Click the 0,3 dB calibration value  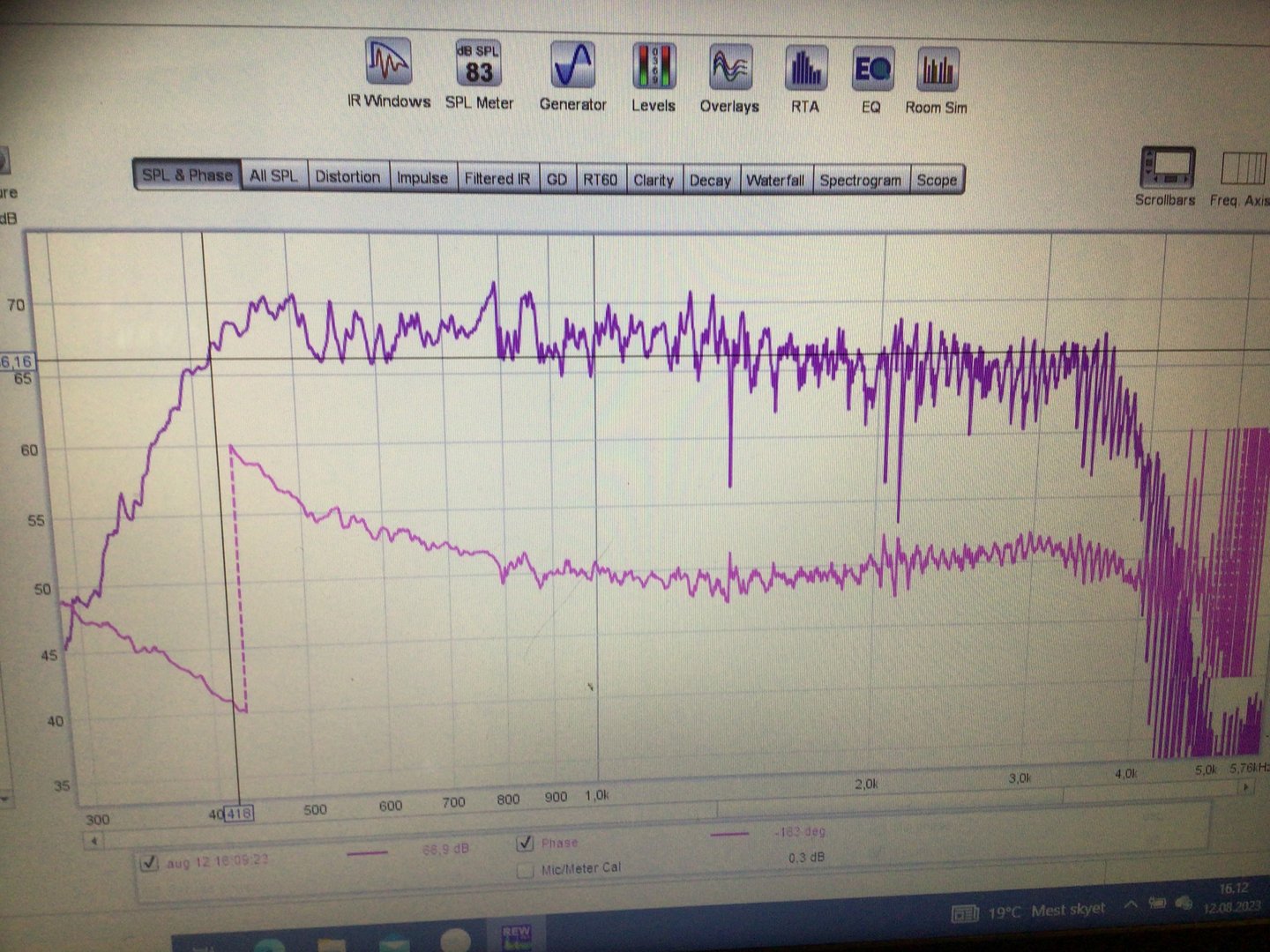coord(806,858)
